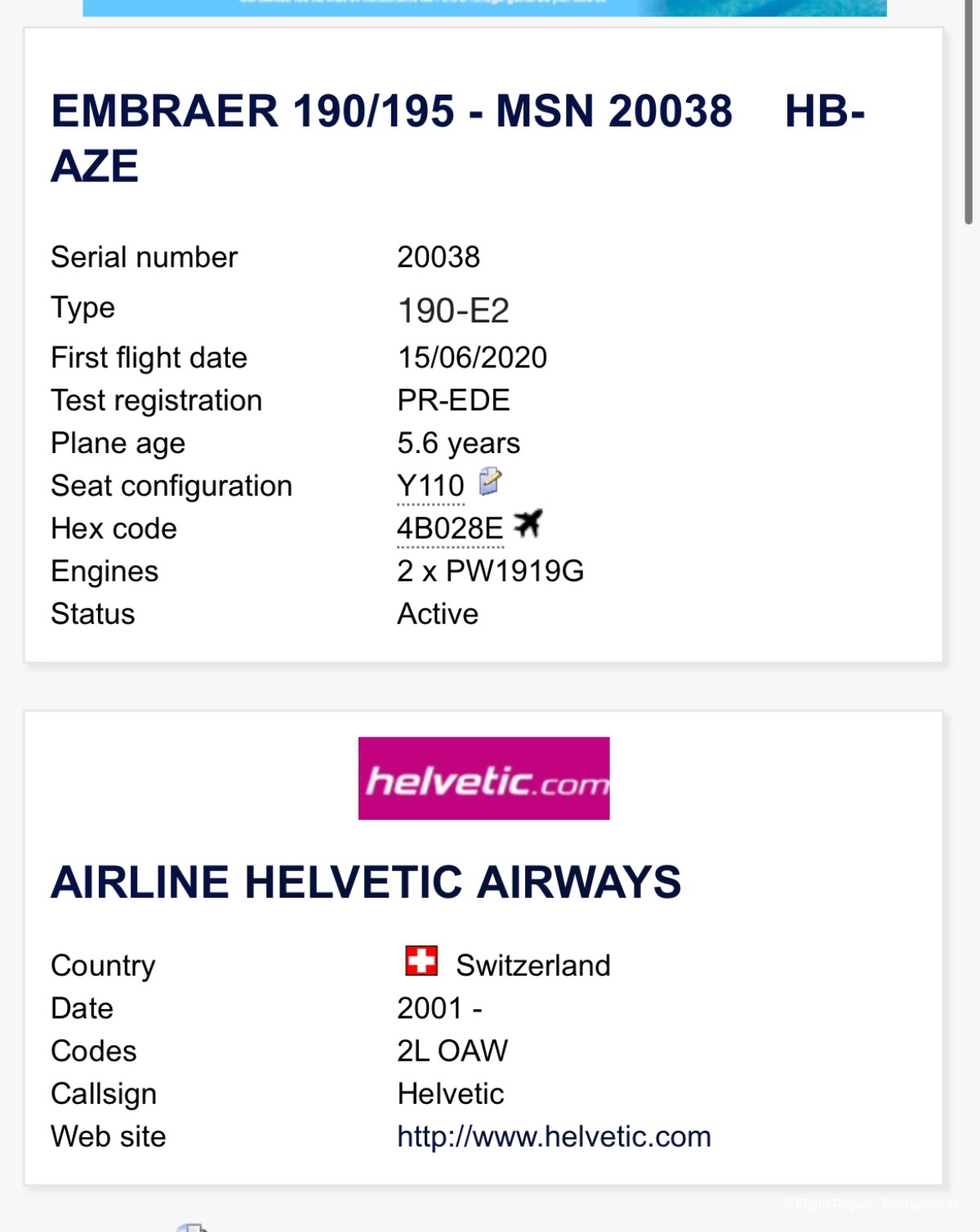Click the blue banner image at top
The width and height of the screenshot is (980, 1232).
(x=484, y=7)
